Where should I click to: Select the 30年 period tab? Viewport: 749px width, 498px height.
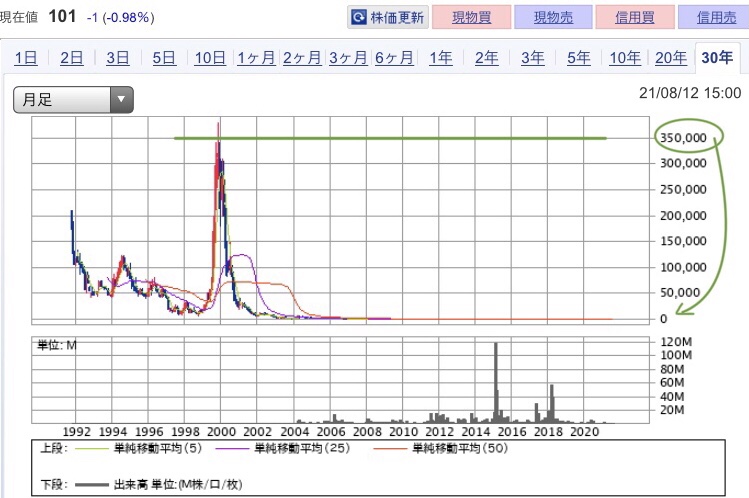(717, 58)
